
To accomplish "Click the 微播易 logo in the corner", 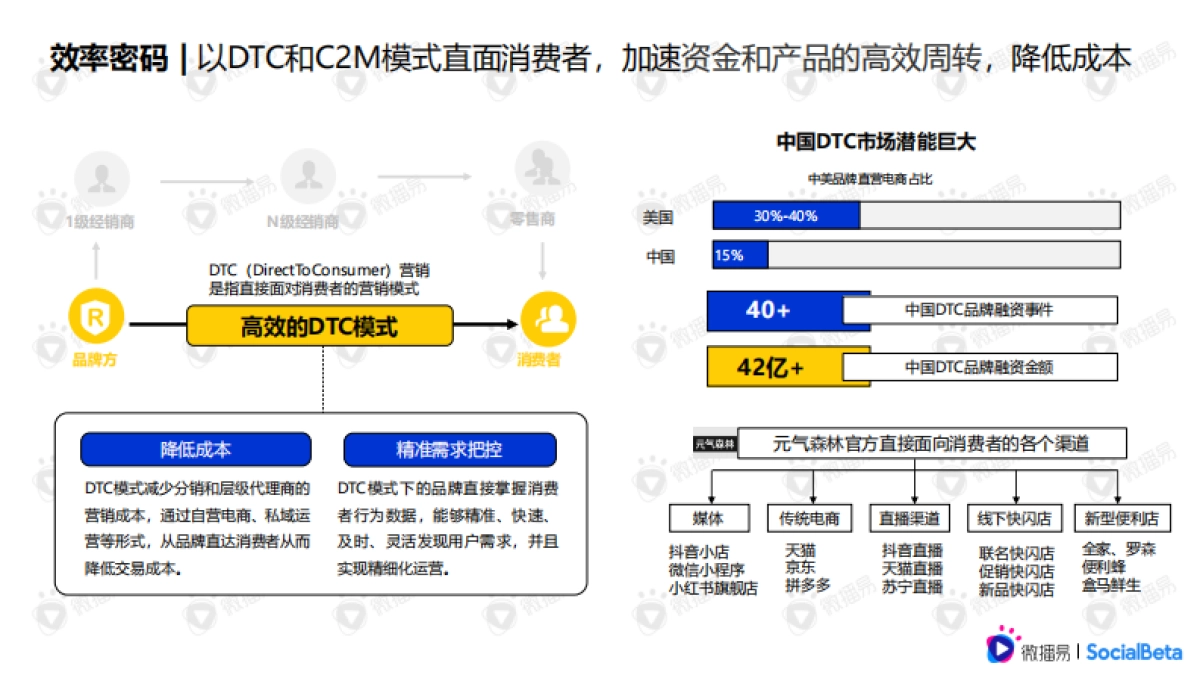I will click(1035, 650).
